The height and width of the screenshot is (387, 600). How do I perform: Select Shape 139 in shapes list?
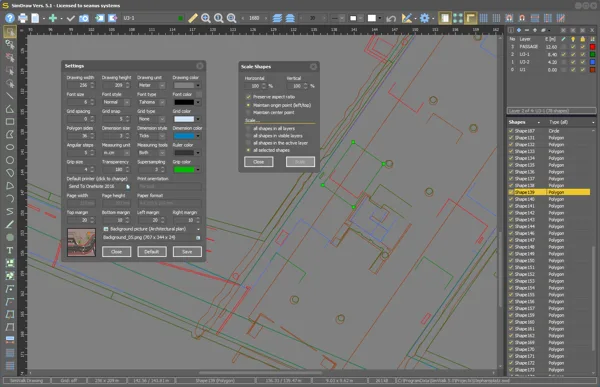pos(549,192)
